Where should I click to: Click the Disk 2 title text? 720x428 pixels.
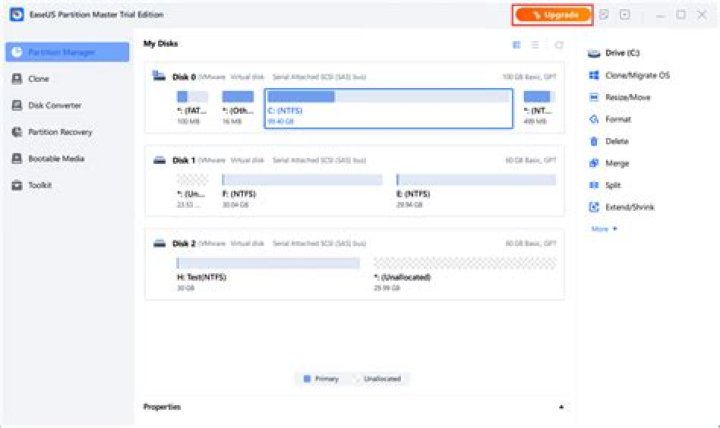(x=184, y=243)
